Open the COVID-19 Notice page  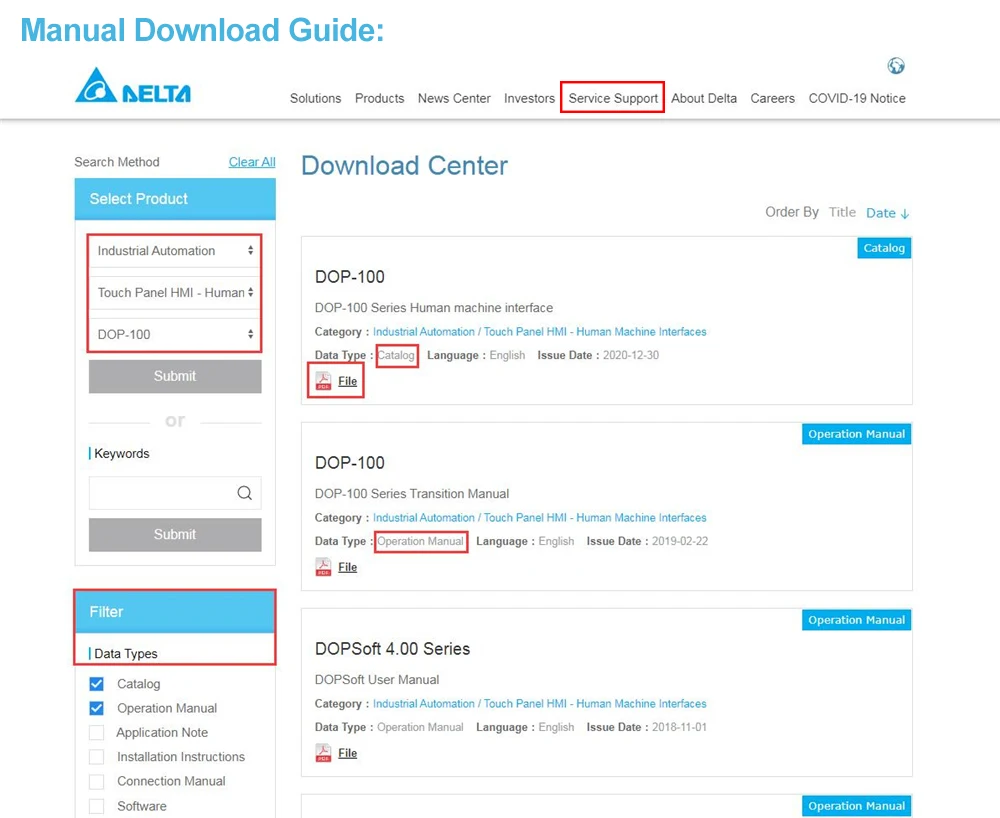pyautogui.click(x=857, y=98)
